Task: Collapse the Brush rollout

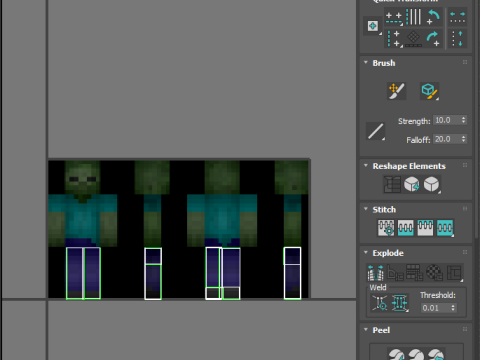Action: (x=366, y=63)
